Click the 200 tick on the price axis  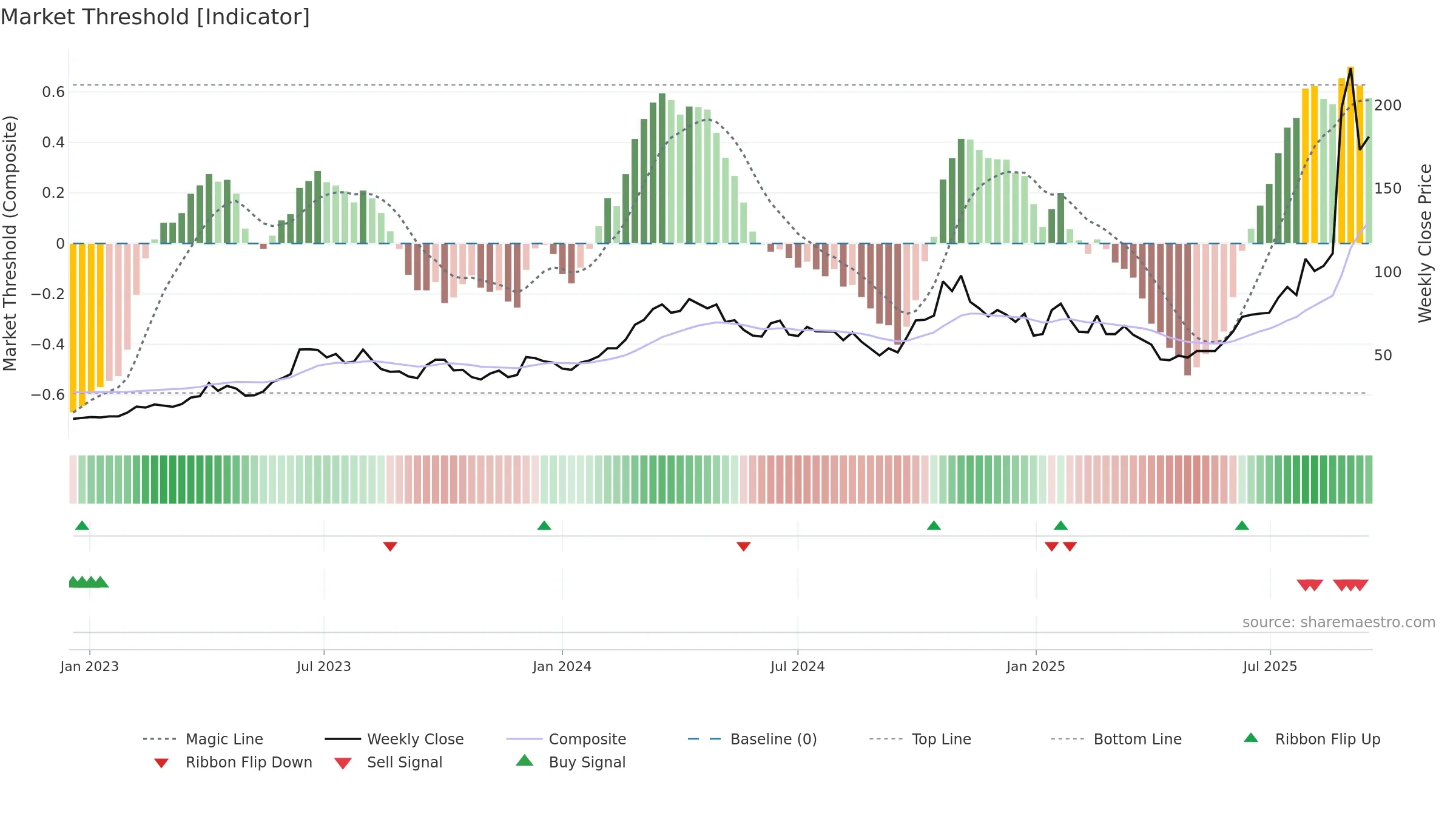[x=1388, y=106]
